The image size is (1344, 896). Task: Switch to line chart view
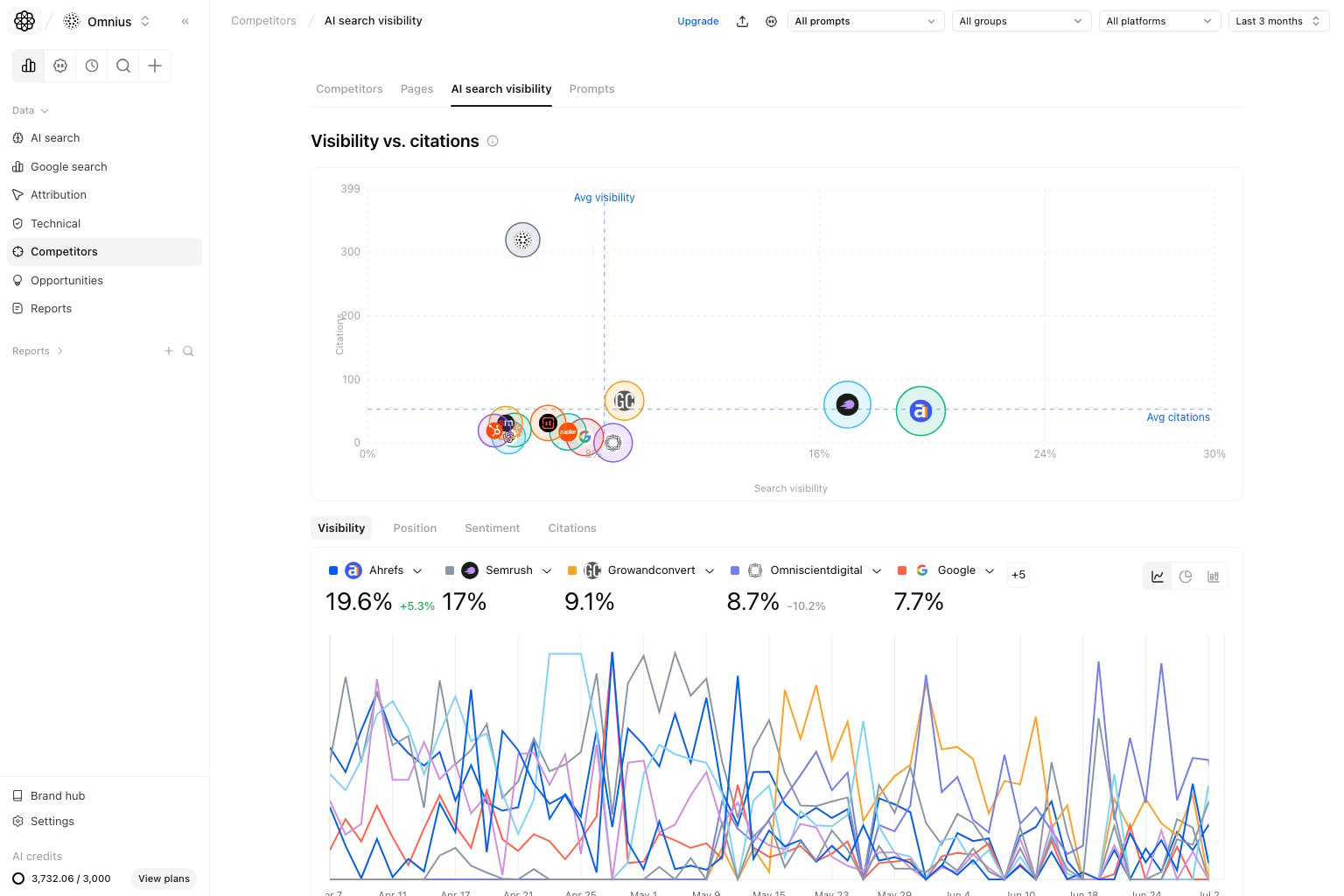tap(1158, 576)
